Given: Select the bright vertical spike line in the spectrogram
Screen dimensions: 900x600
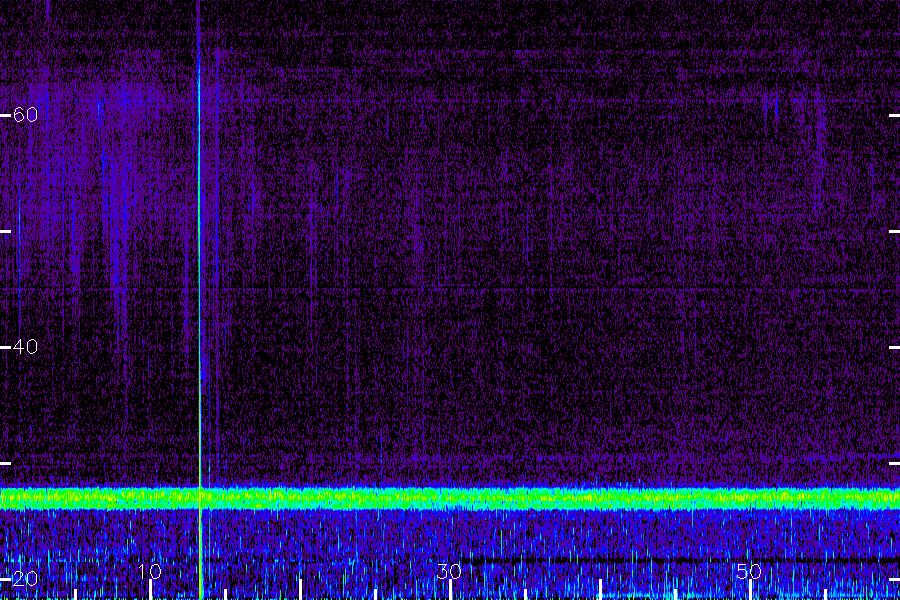Looking at the screenshot, I should (200, 300).
